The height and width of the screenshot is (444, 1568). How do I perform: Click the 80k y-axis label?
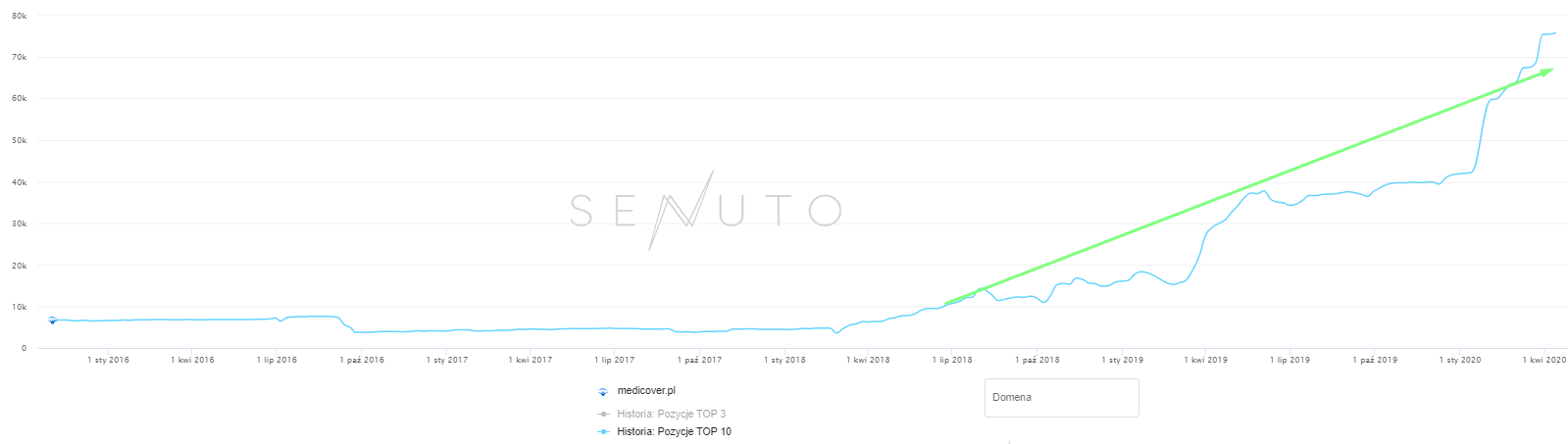tap(20, 16)
